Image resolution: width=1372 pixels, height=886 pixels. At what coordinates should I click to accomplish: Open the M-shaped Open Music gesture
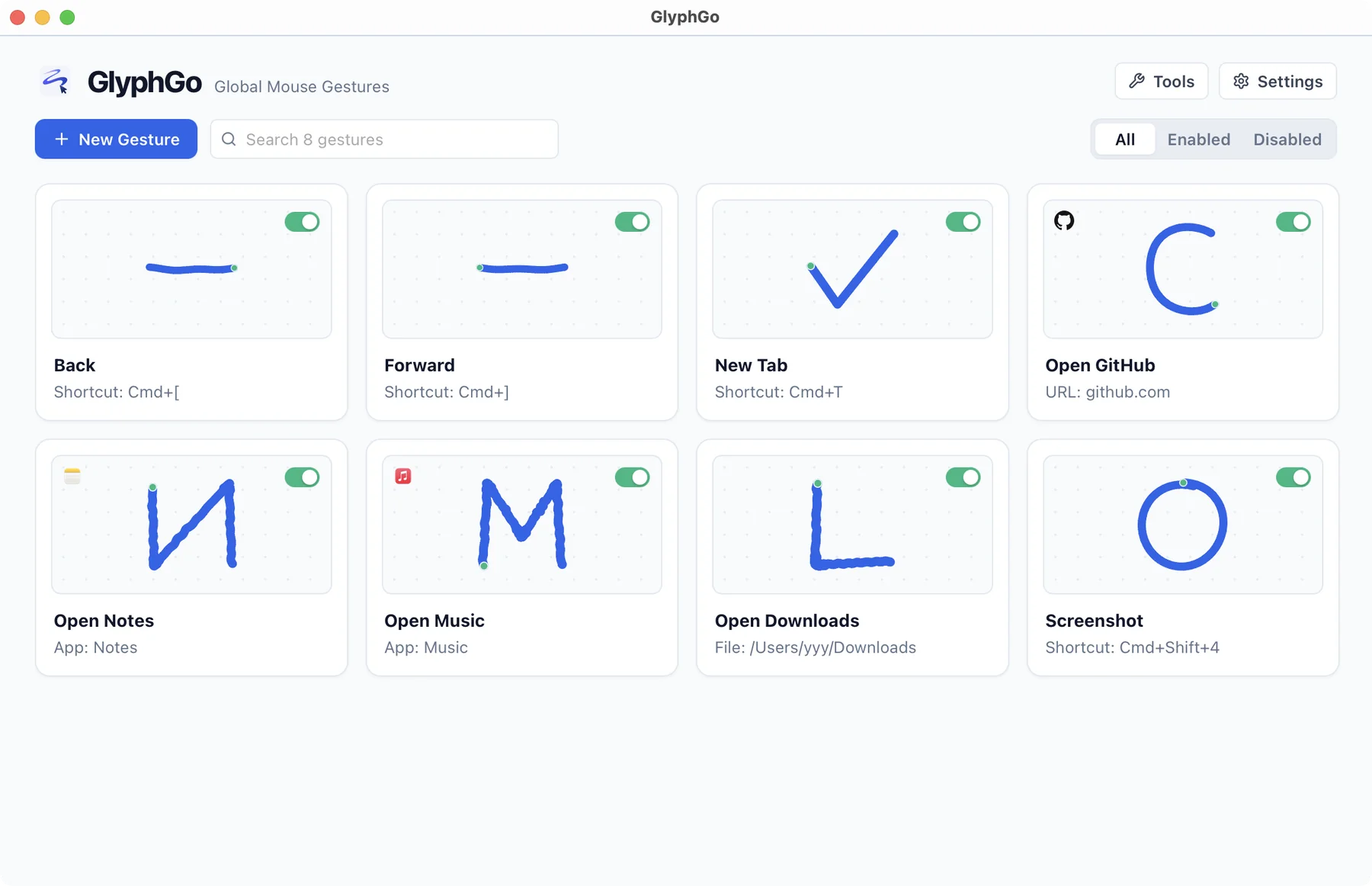[x=522, y=525]
